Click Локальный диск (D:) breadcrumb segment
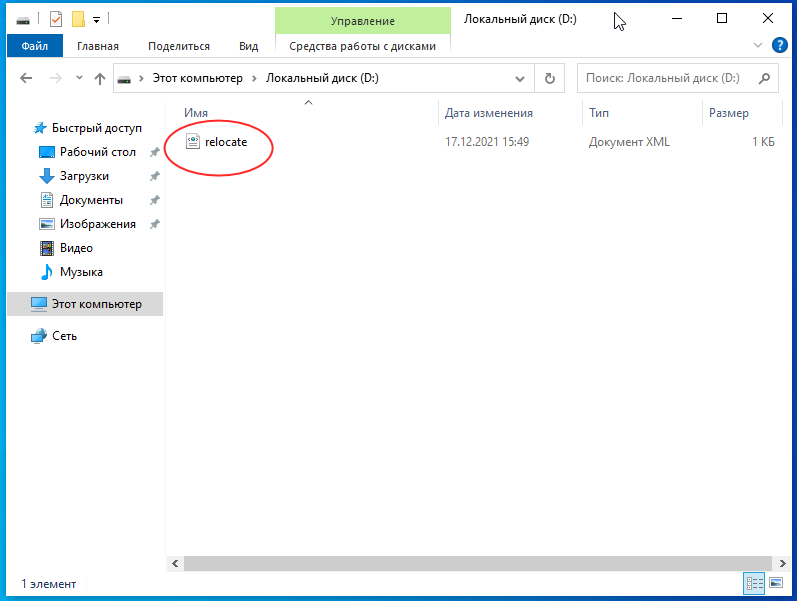Screen dimensions: 797x601 [x=322, y=78]
